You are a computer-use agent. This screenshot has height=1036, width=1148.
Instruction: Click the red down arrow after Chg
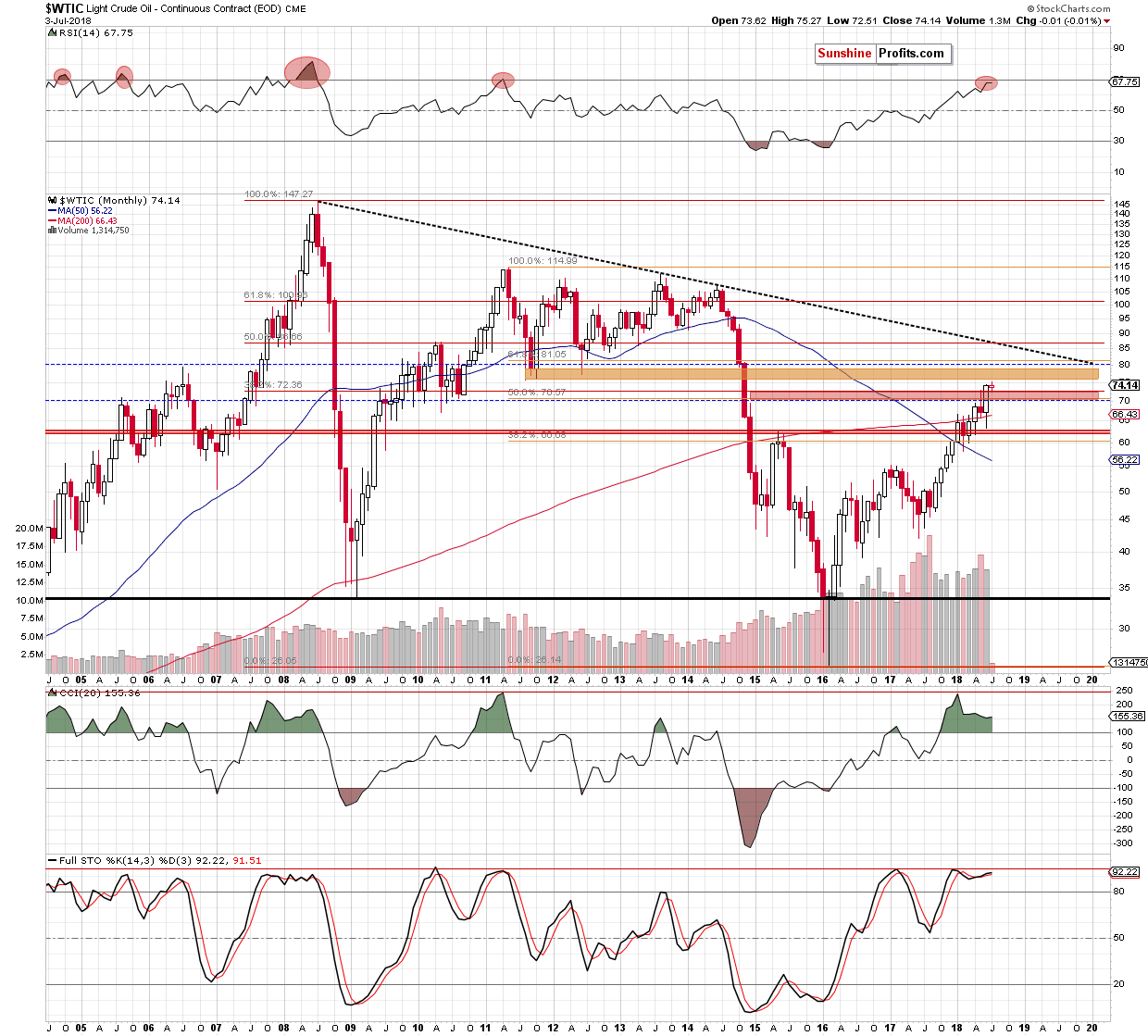tap(1106, 20)
